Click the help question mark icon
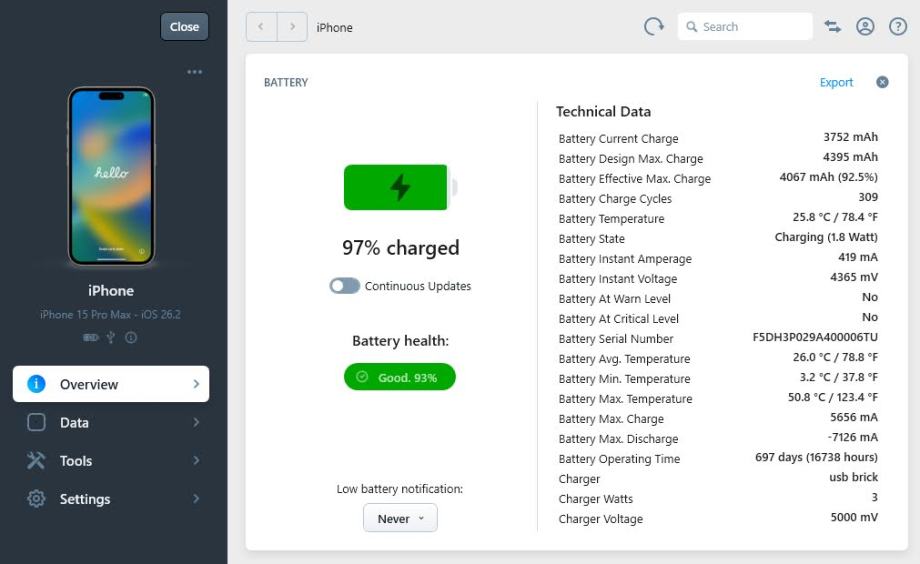Screen dimensions: 920x564 point(898,27)
